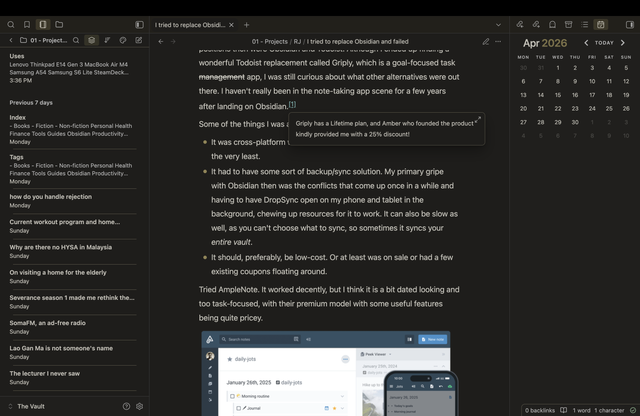
Task: Click the '1 word' status bar entry
Action: pos(581,410)
